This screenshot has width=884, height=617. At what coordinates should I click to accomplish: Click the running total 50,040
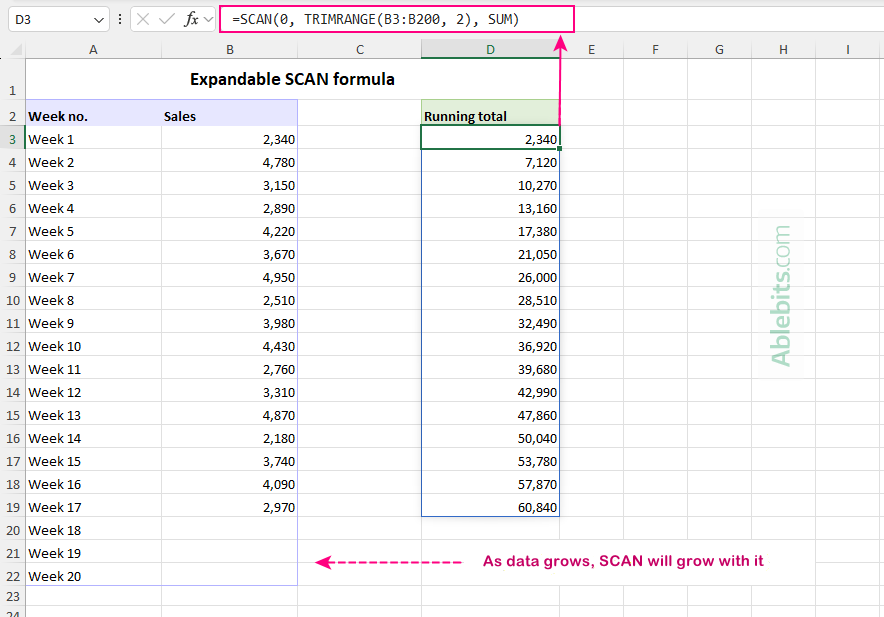[490, 438]
